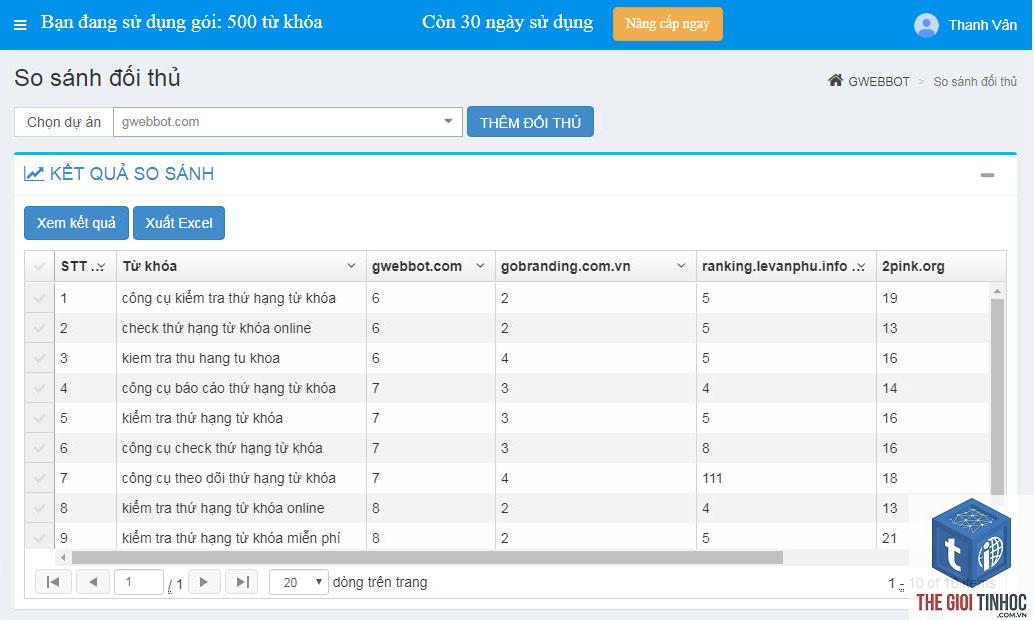Viewport: 1034px width, 620px height.
Task: Open the hamburger sidebar menu
Action: click(x=20, y=25)
